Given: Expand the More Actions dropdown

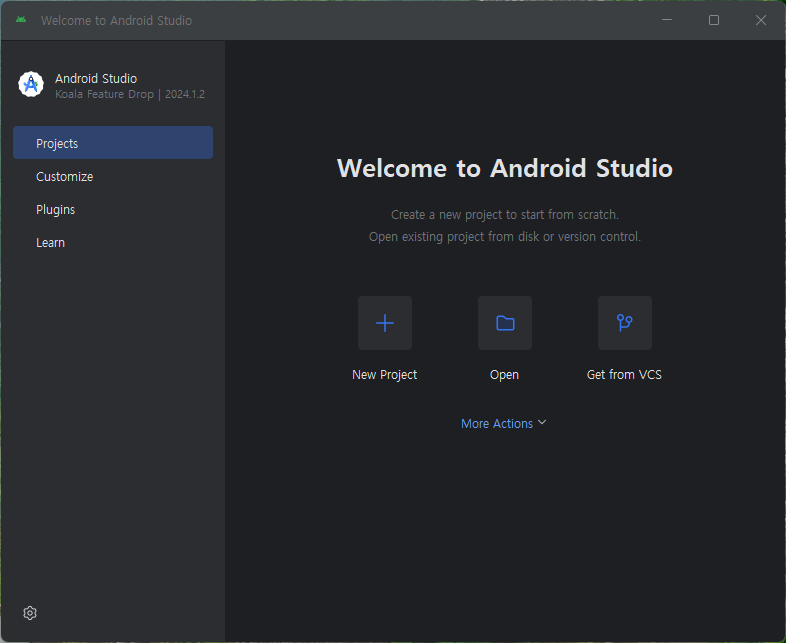Looking at the screenshot, I should [x=503, y=423].
